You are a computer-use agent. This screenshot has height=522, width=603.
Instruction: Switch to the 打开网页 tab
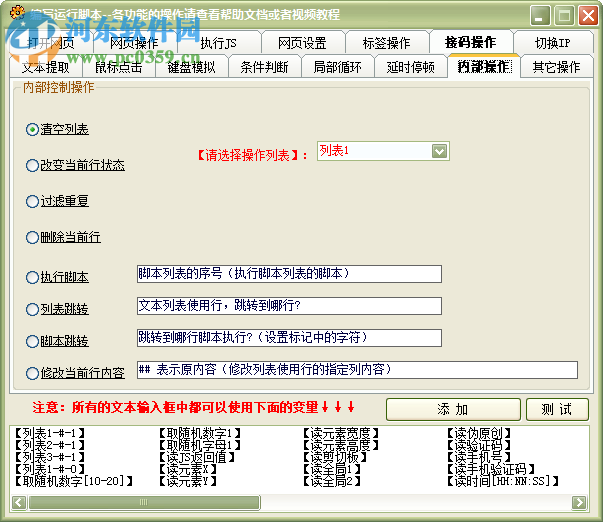(x=51, y=43)
